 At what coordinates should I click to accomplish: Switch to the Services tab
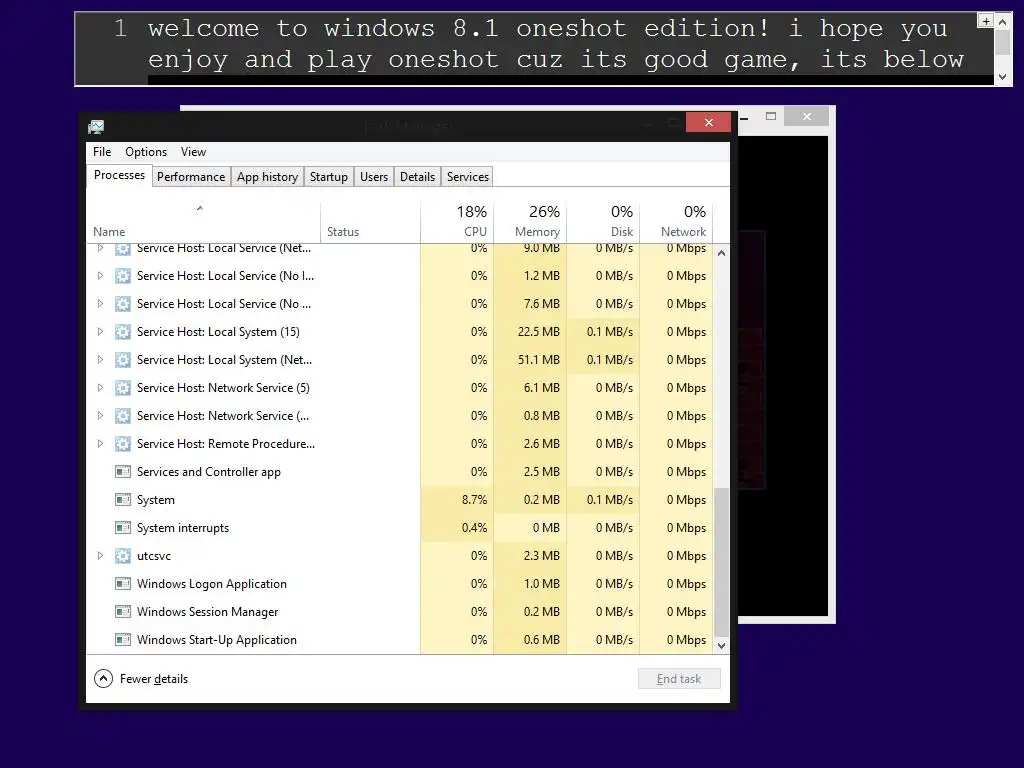coord(468,176)
